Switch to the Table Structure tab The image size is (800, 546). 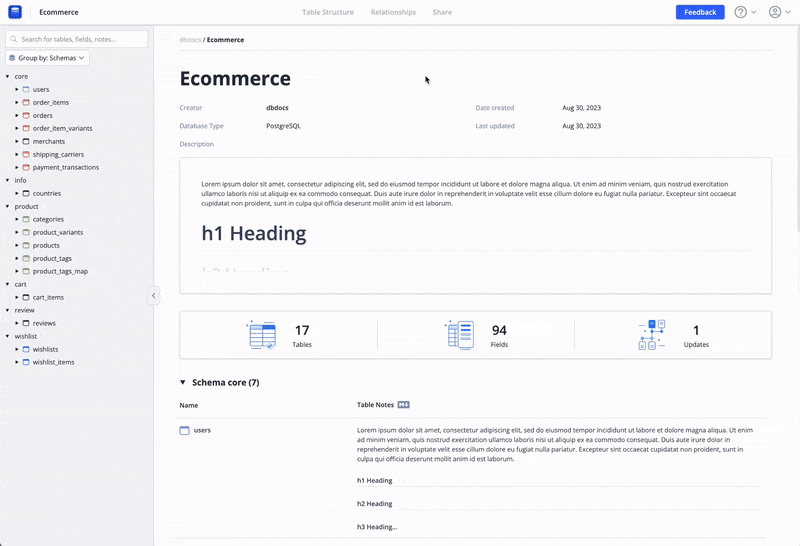(327, 12)
